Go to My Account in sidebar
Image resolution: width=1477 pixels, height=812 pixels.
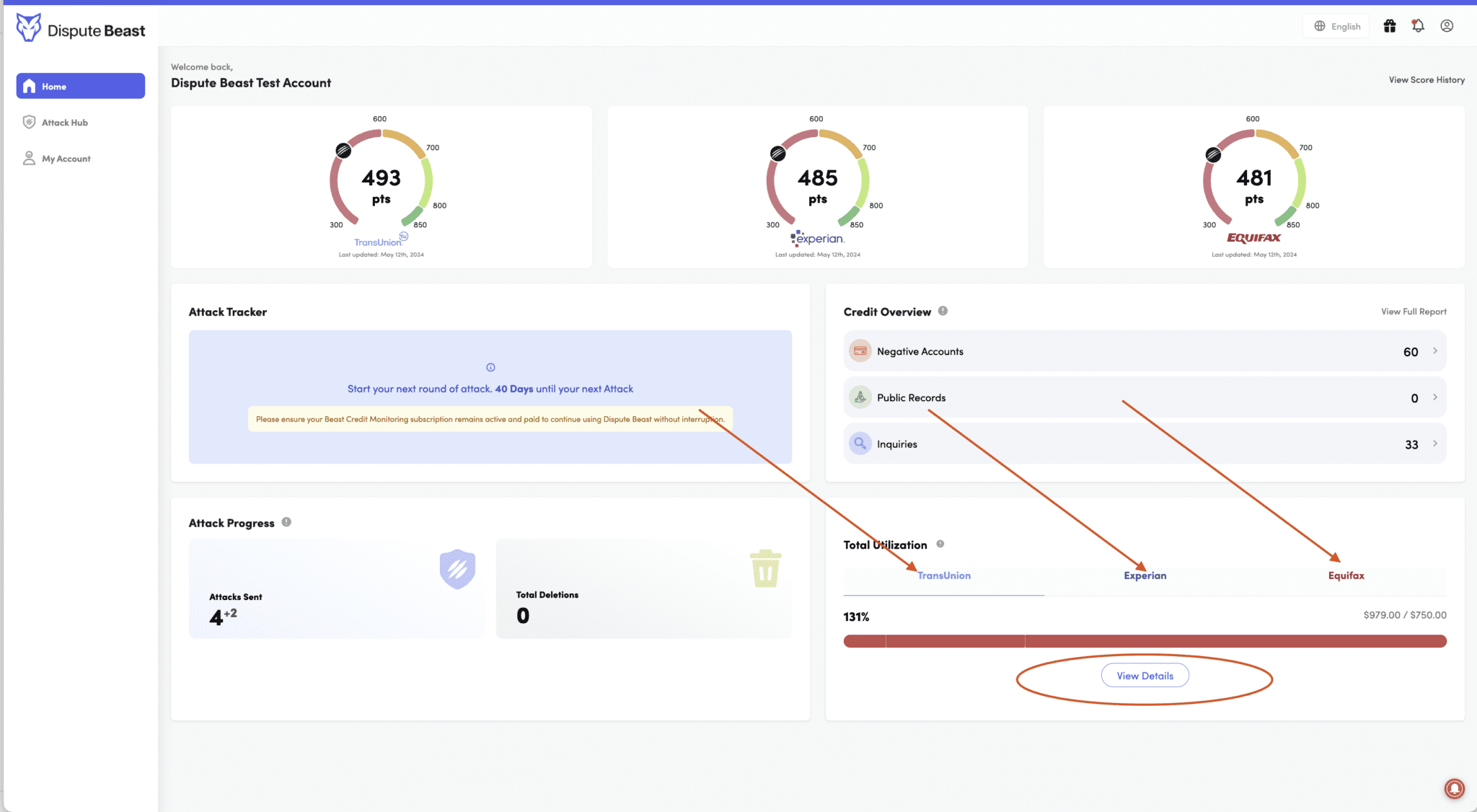click(x=66, y=159)
